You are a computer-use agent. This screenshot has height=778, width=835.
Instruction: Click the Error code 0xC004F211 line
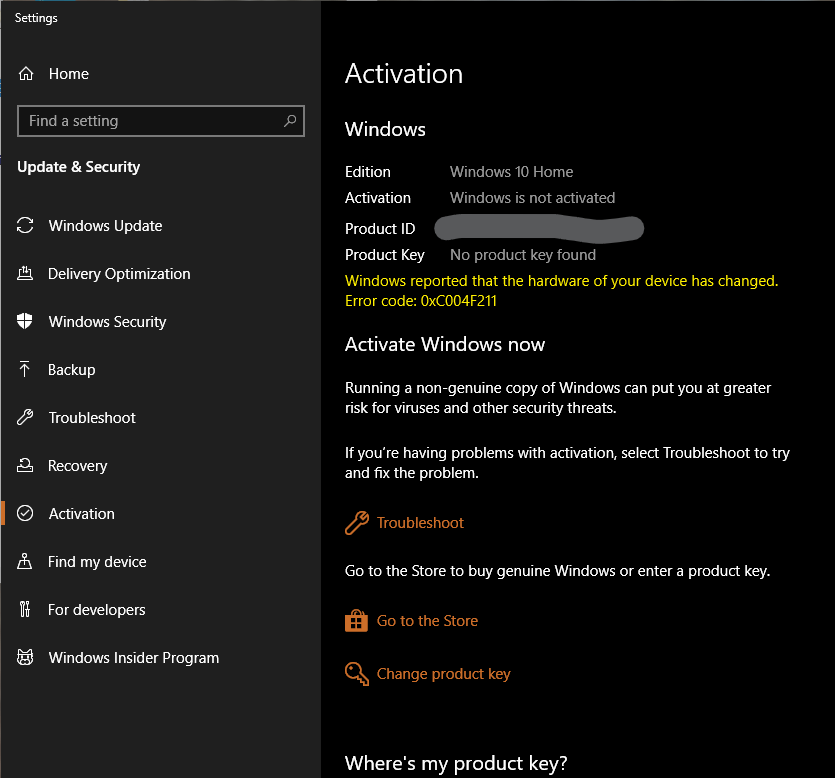(x=421, y=301)
